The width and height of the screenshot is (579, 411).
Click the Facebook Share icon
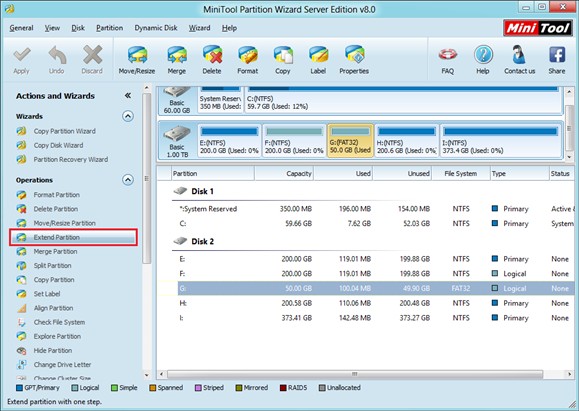(557, 55)
